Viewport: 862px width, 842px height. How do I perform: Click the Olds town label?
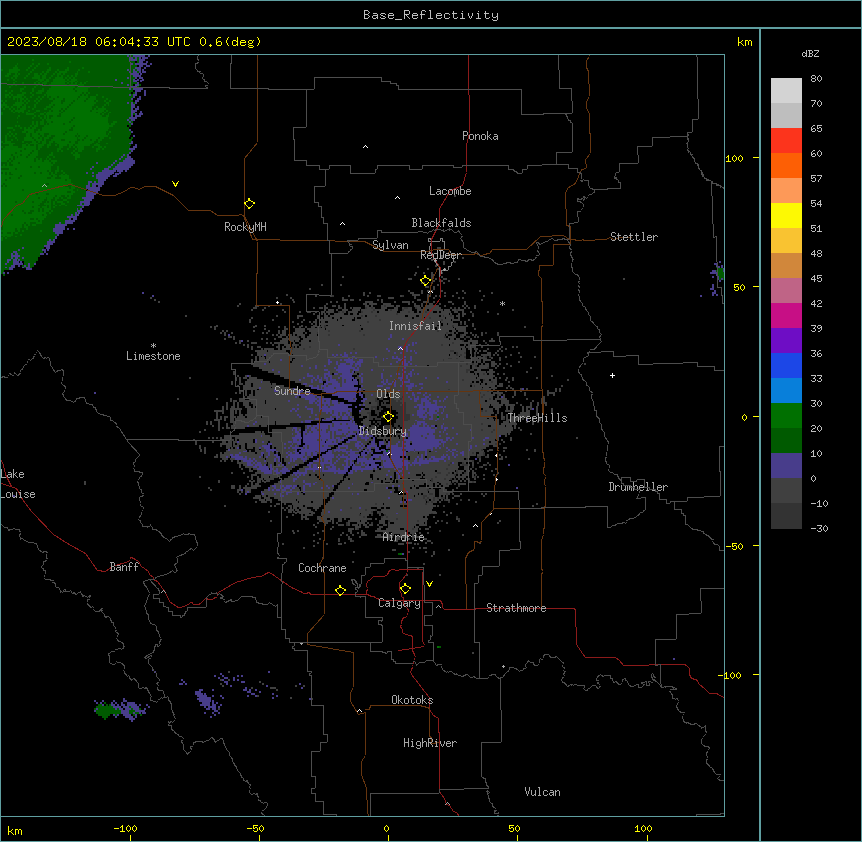coord(388,394)
